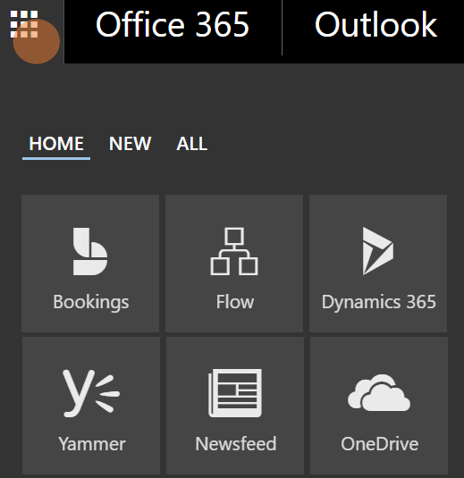Viewport: 464px width, 478px height.
Task: Open the OneDrive app tile
Action: pos(379,406)
